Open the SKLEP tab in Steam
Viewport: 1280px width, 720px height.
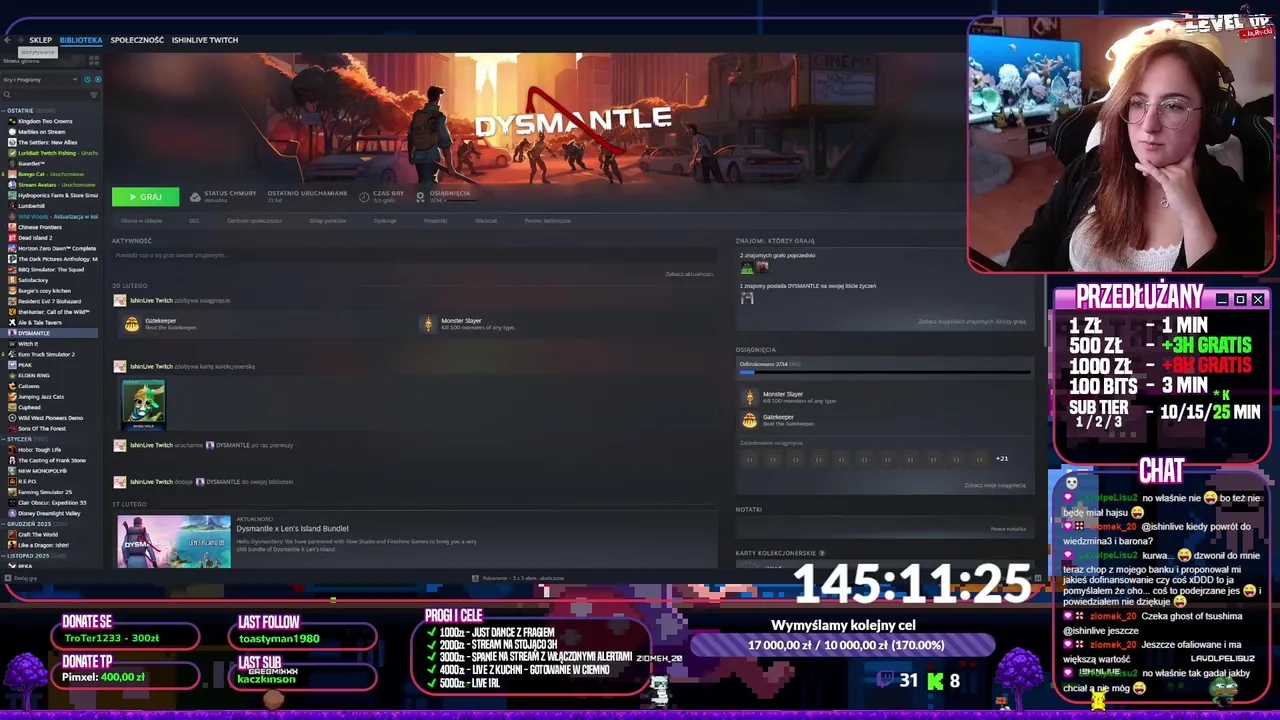click(40, 40)
